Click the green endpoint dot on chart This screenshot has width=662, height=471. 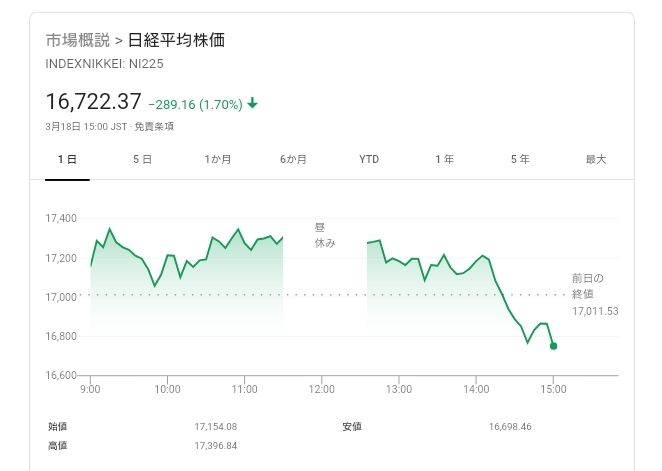tap(553, 346)
